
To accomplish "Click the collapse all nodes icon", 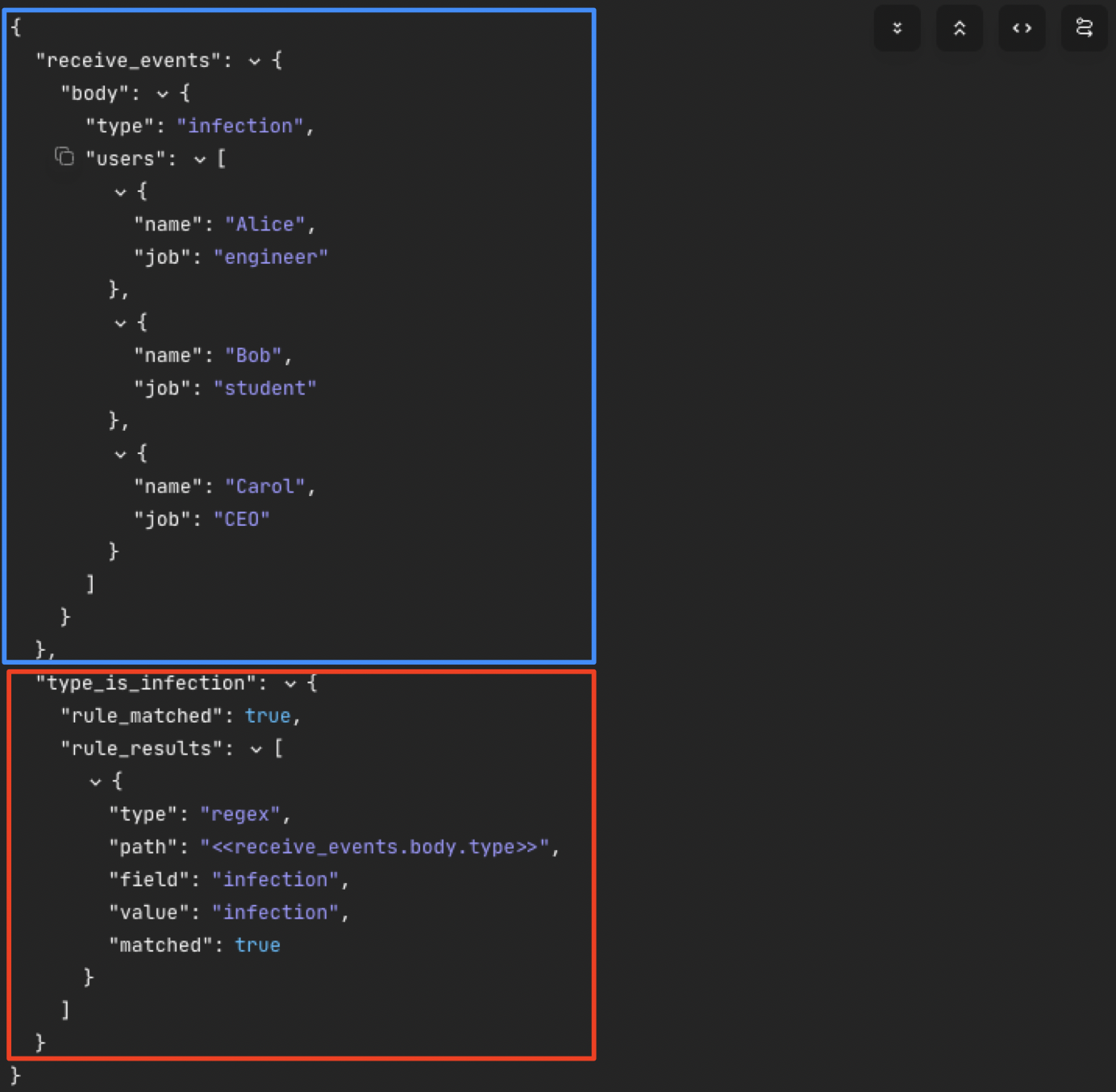I will point(960,28).
